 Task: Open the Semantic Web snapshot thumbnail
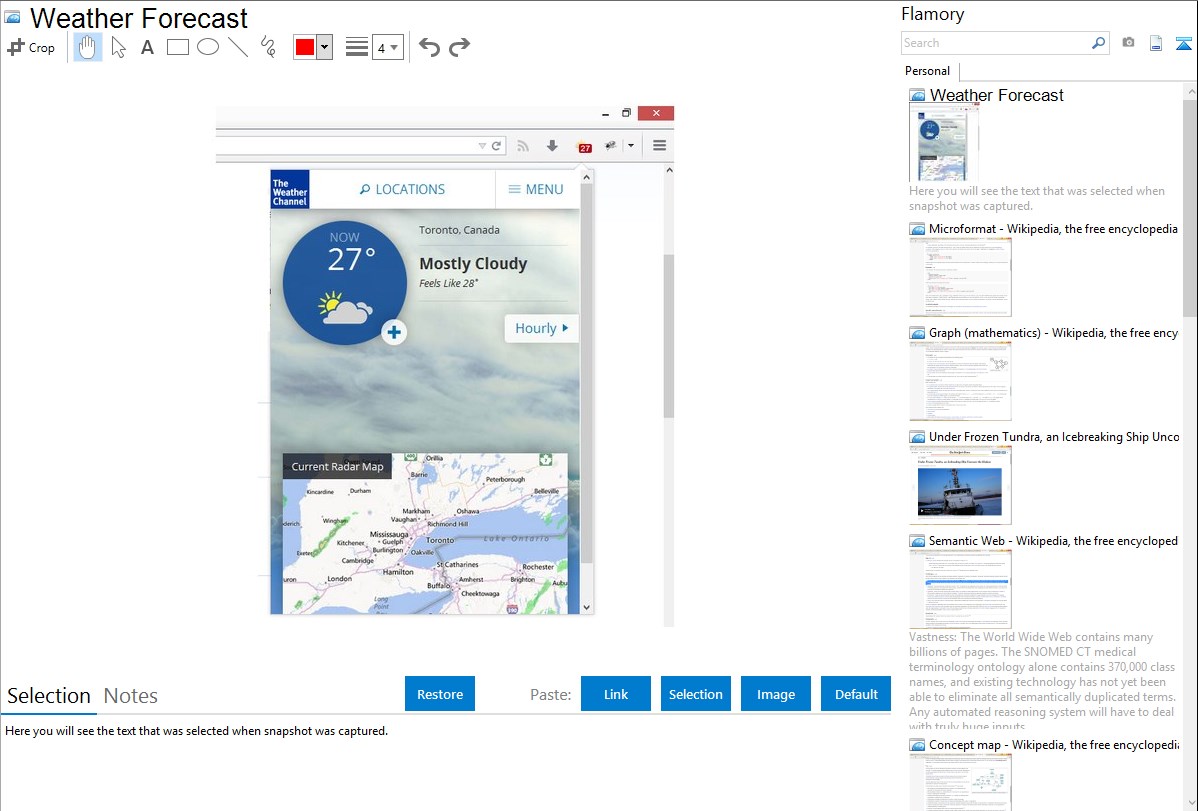click(960, 588)
